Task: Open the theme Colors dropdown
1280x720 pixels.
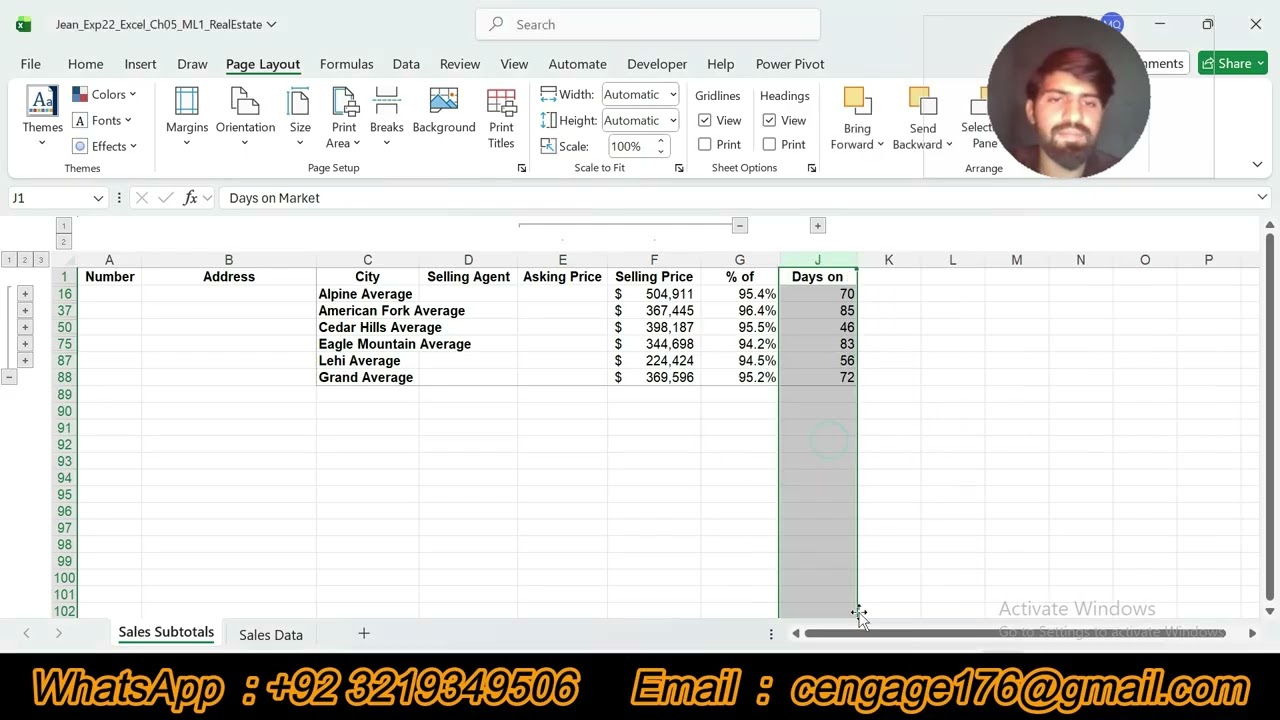Action: (x=105, y=94)
